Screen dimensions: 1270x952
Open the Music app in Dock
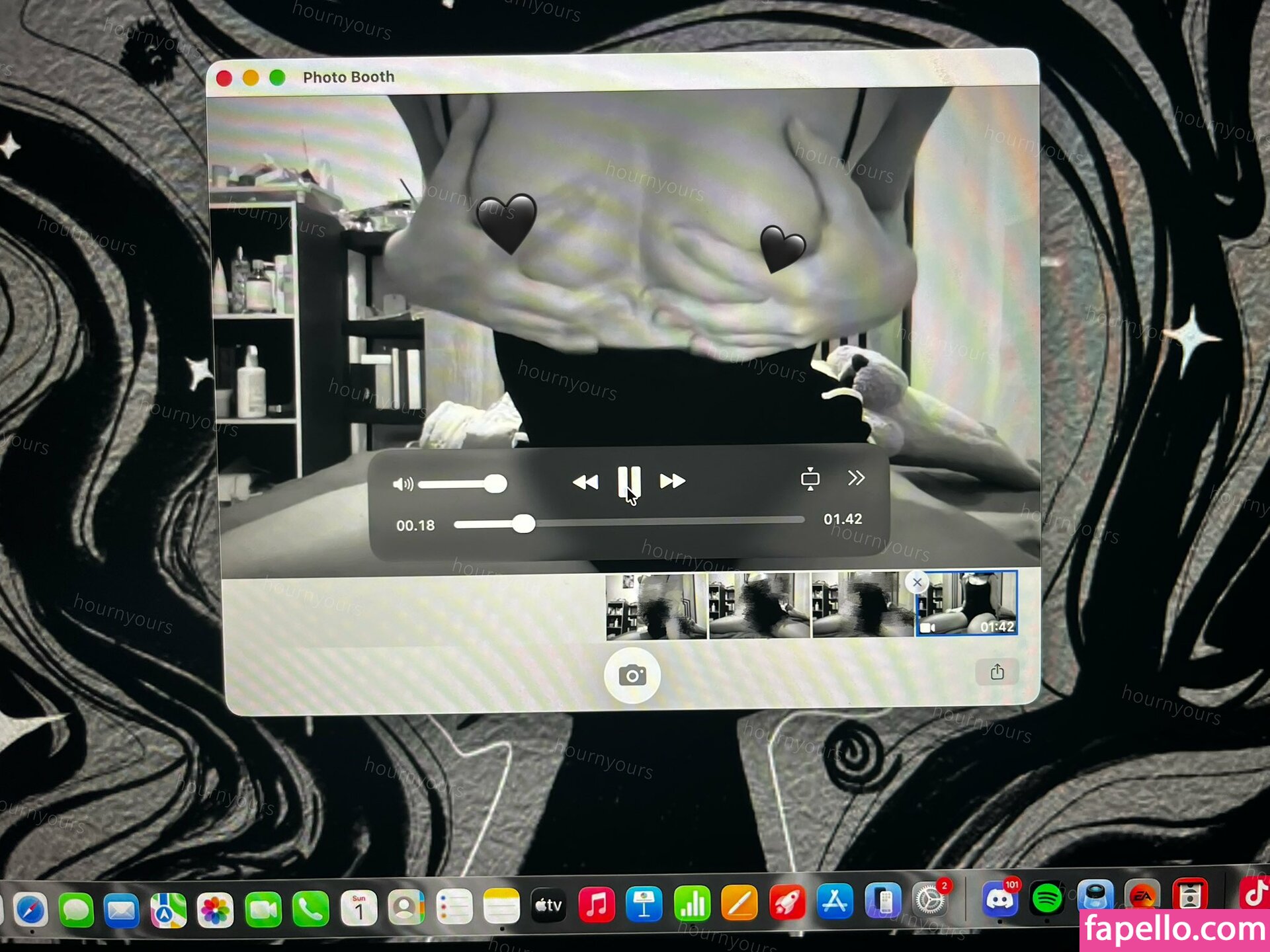596,904
